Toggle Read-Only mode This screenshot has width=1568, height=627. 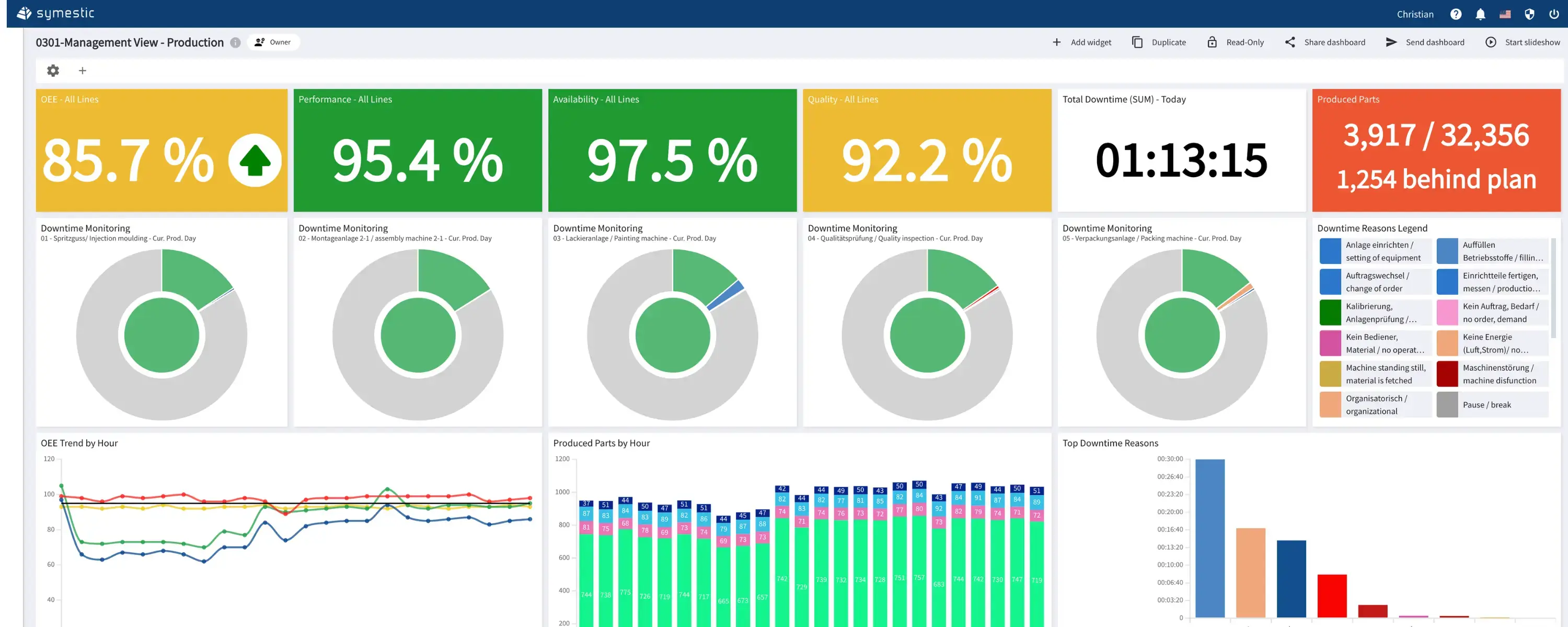(x=1236, y=42)
